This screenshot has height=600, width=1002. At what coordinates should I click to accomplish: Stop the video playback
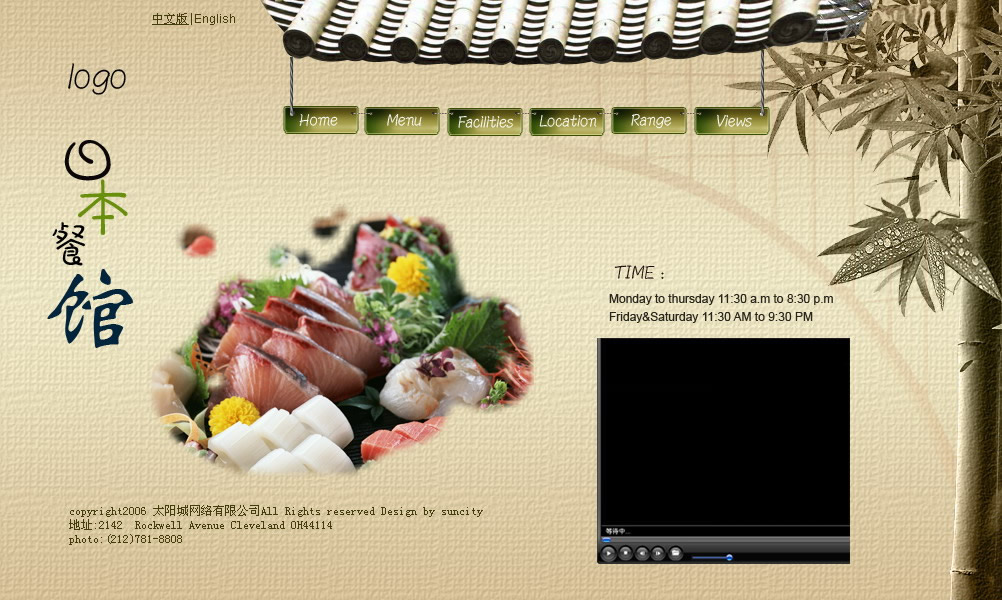tap(626, 553)
